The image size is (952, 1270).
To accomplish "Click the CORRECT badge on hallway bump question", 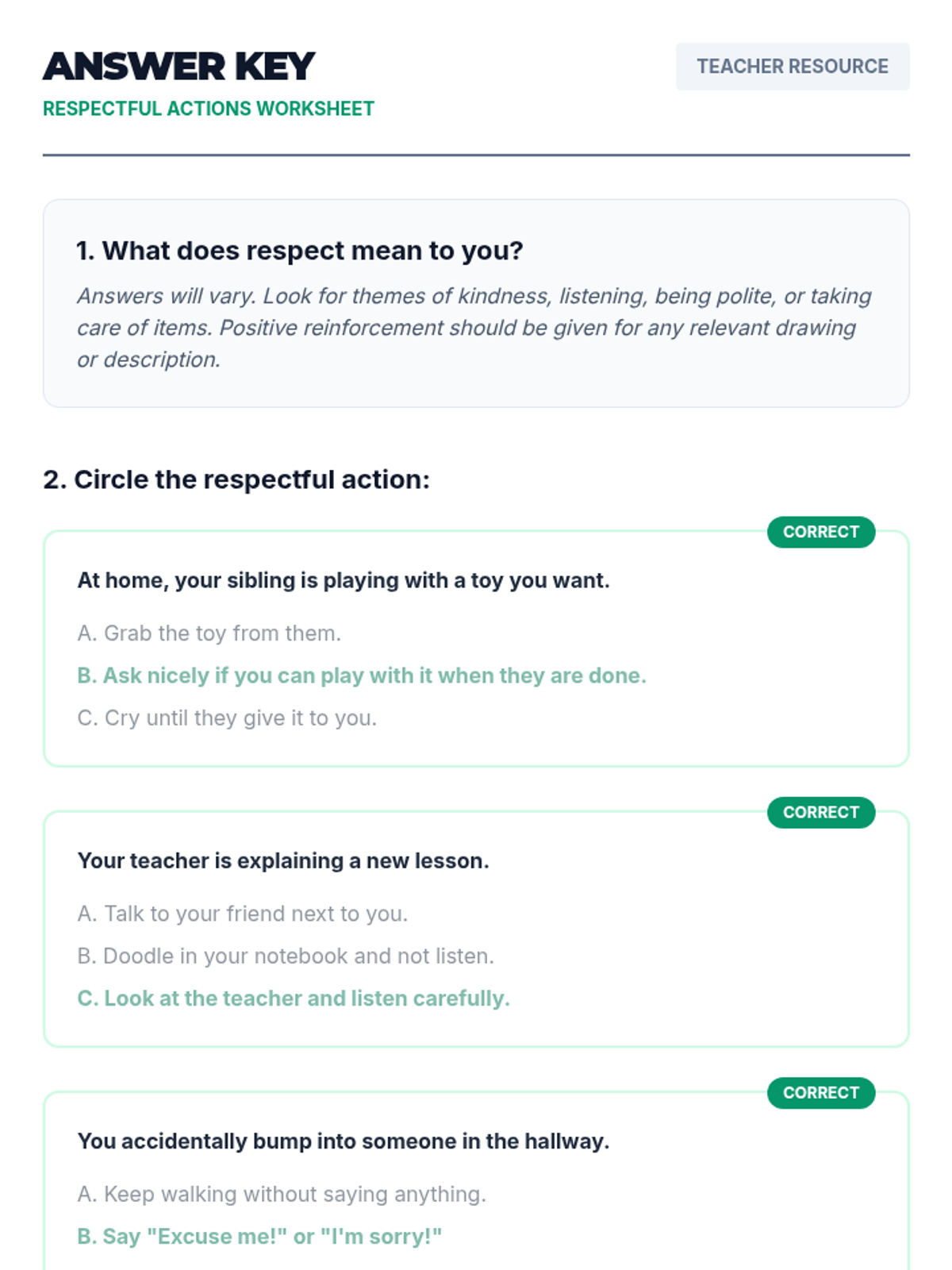I will [x=820, y=1092].
